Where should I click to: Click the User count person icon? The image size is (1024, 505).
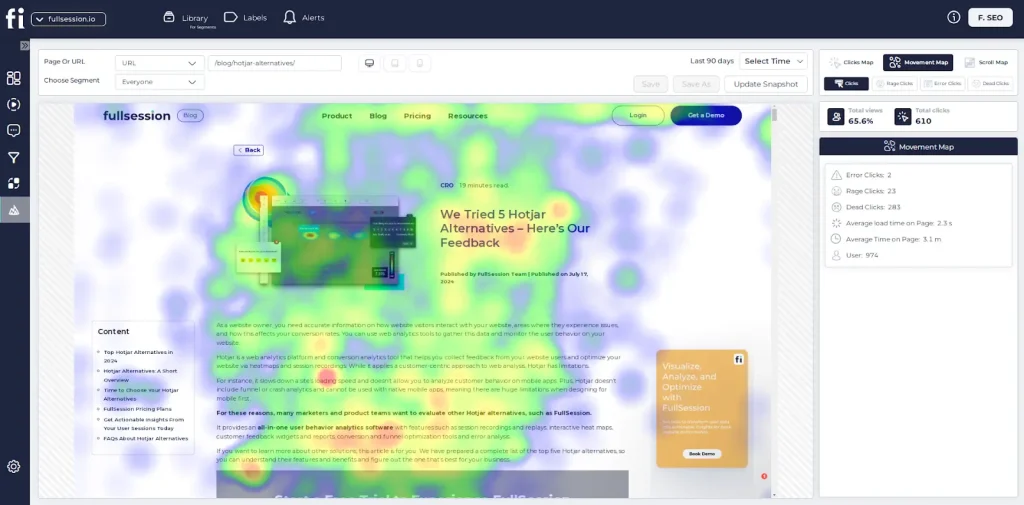[836, 255]
